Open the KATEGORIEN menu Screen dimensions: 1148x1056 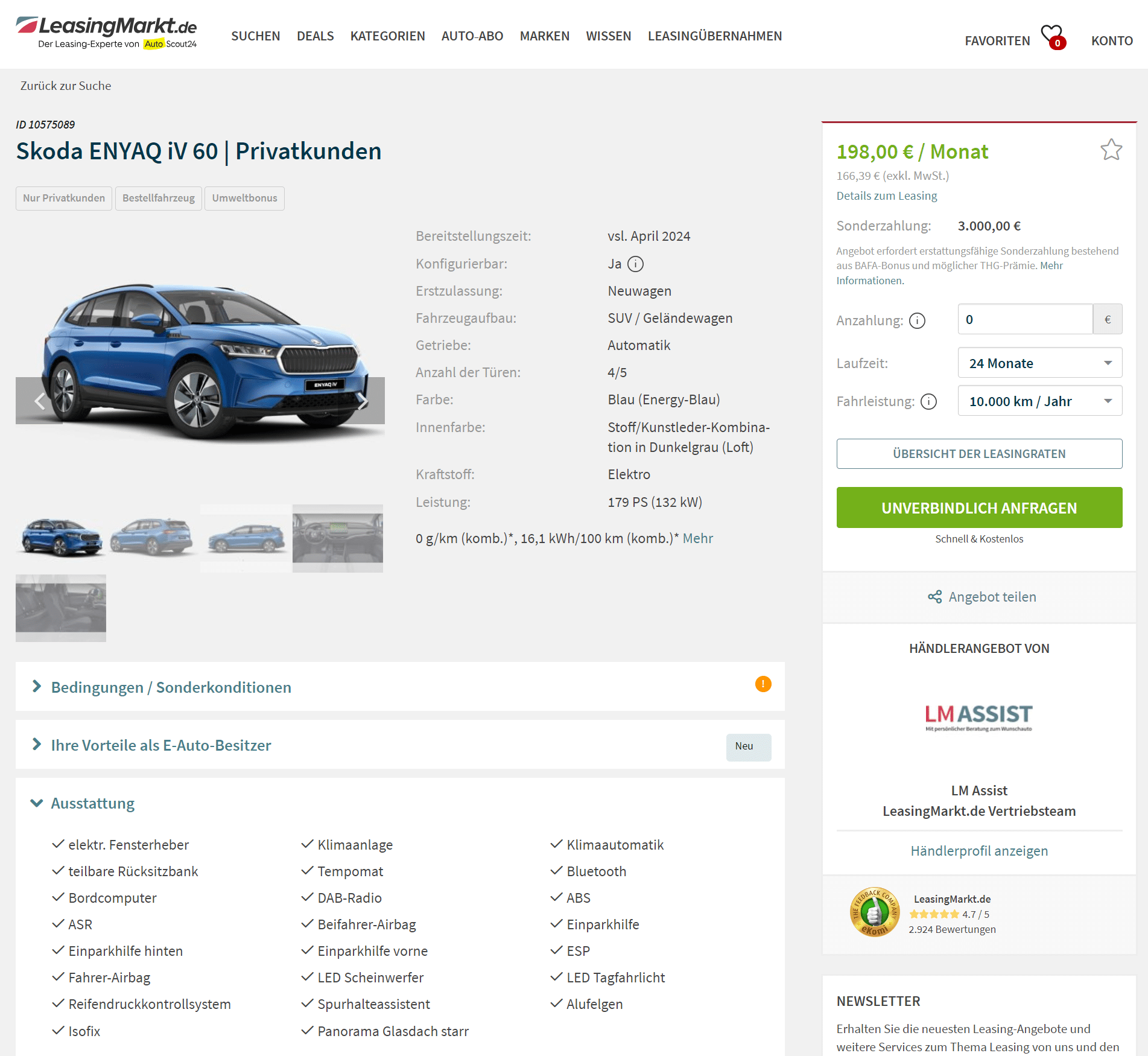387,36
